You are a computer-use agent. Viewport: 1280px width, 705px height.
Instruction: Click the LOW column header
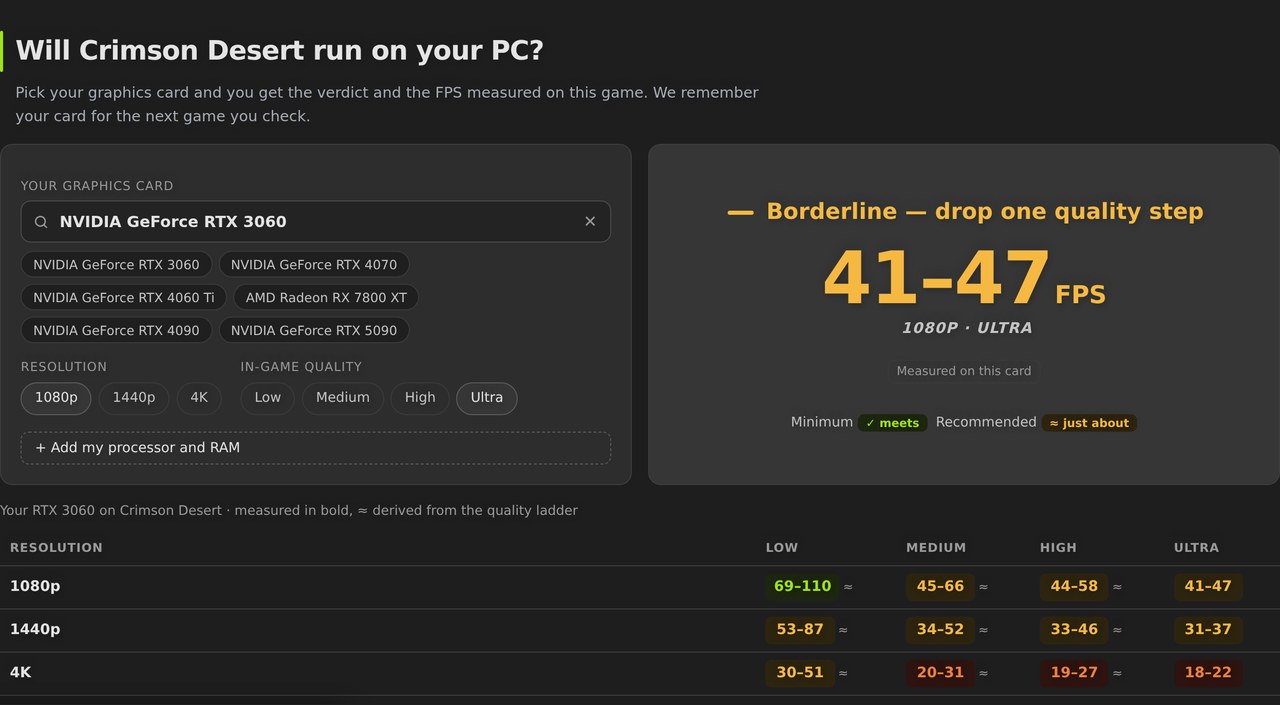[782, 548]
